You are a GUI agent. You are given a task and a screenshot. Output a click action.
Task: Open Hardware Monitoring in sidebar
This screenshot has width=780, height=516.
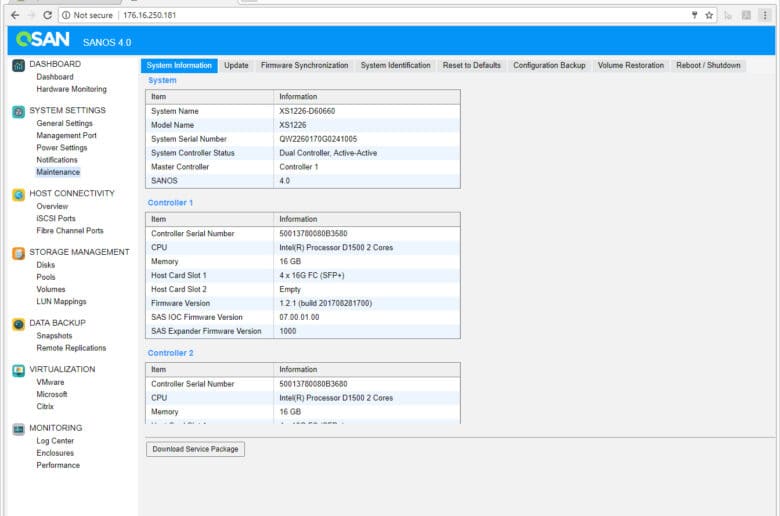[71, 89]
